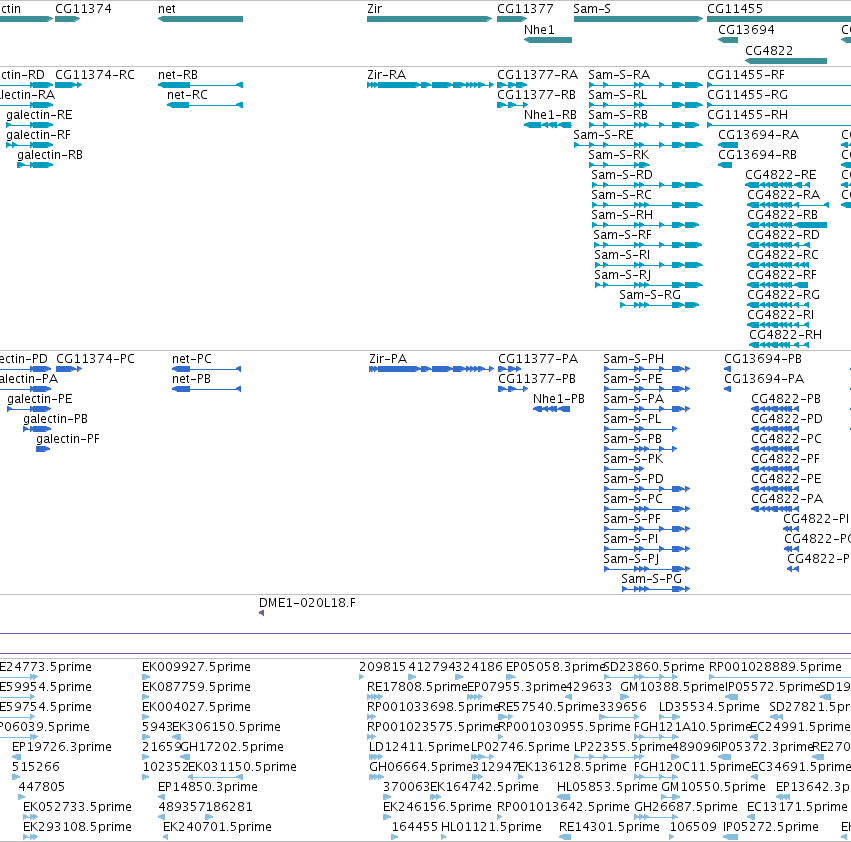Click the RE14301.5prime EST label
The height and width of the screenshot is (842, 851).
[609, 827]
